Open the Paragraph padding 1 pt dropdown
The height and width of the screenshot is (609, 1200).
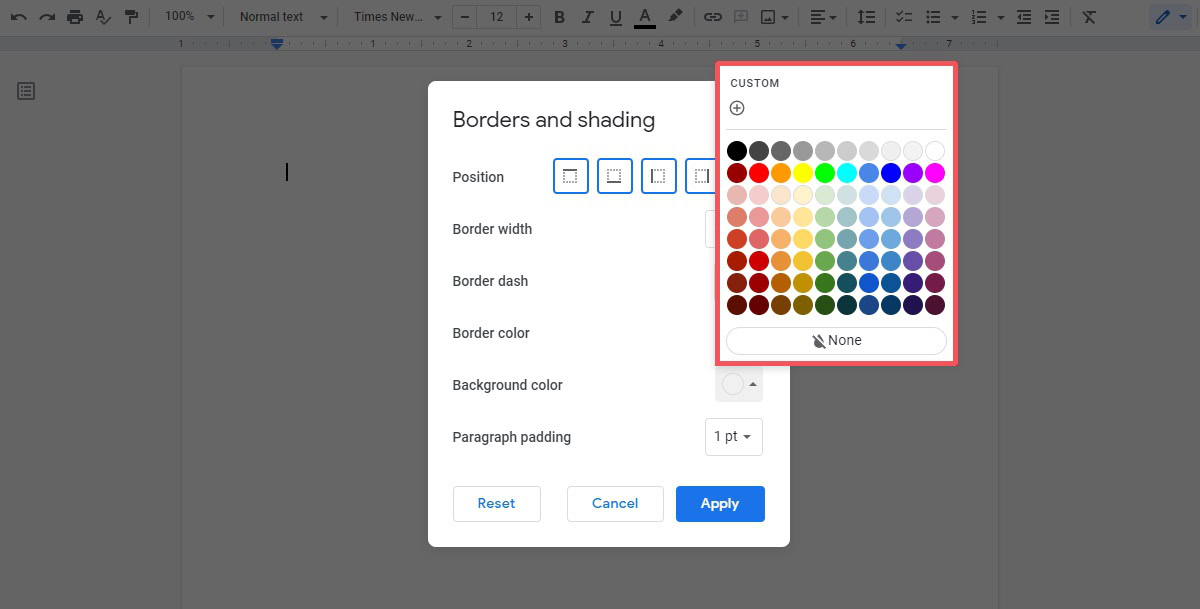pyautogui.click(x=733, y=437)
